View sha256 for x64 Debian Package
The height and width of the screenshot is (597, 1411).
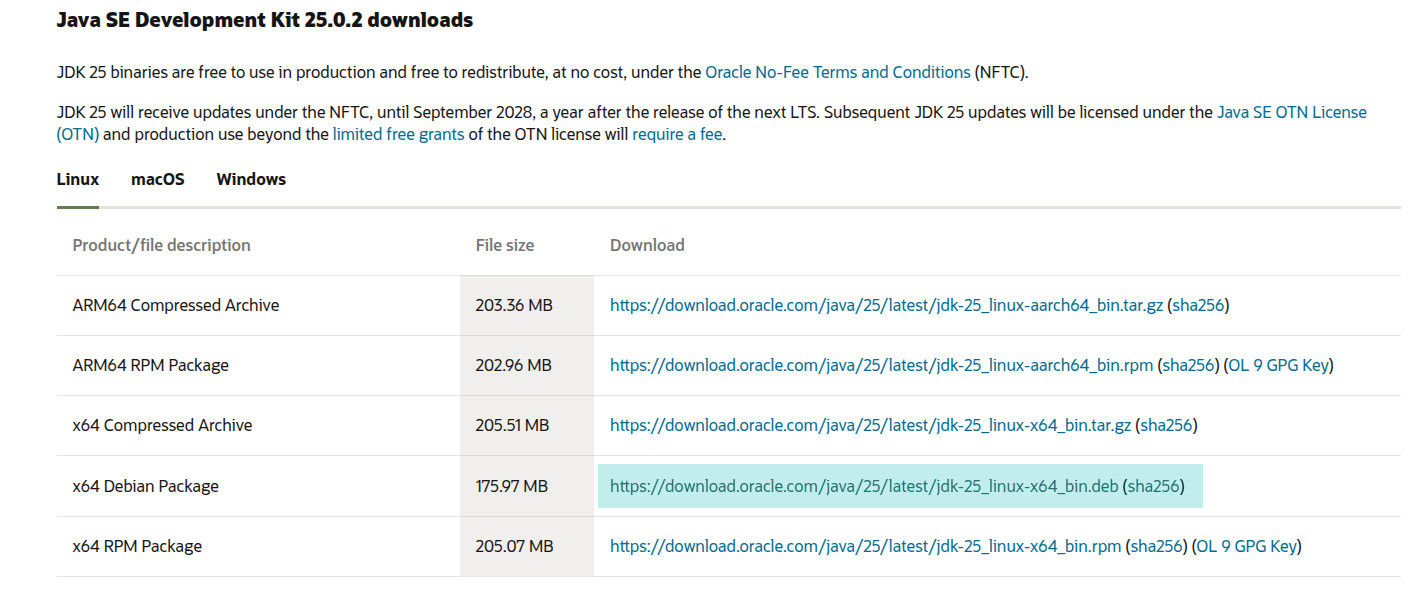(x=1153, y=486)
